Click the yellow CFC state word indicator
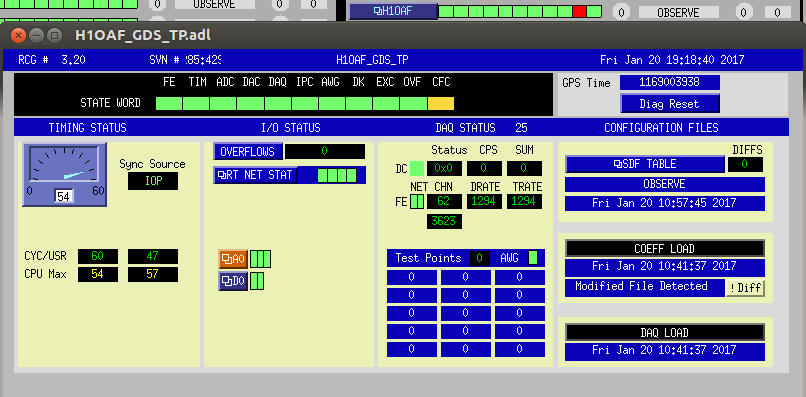The image size is (806, 397). click(x=441, y=103)
